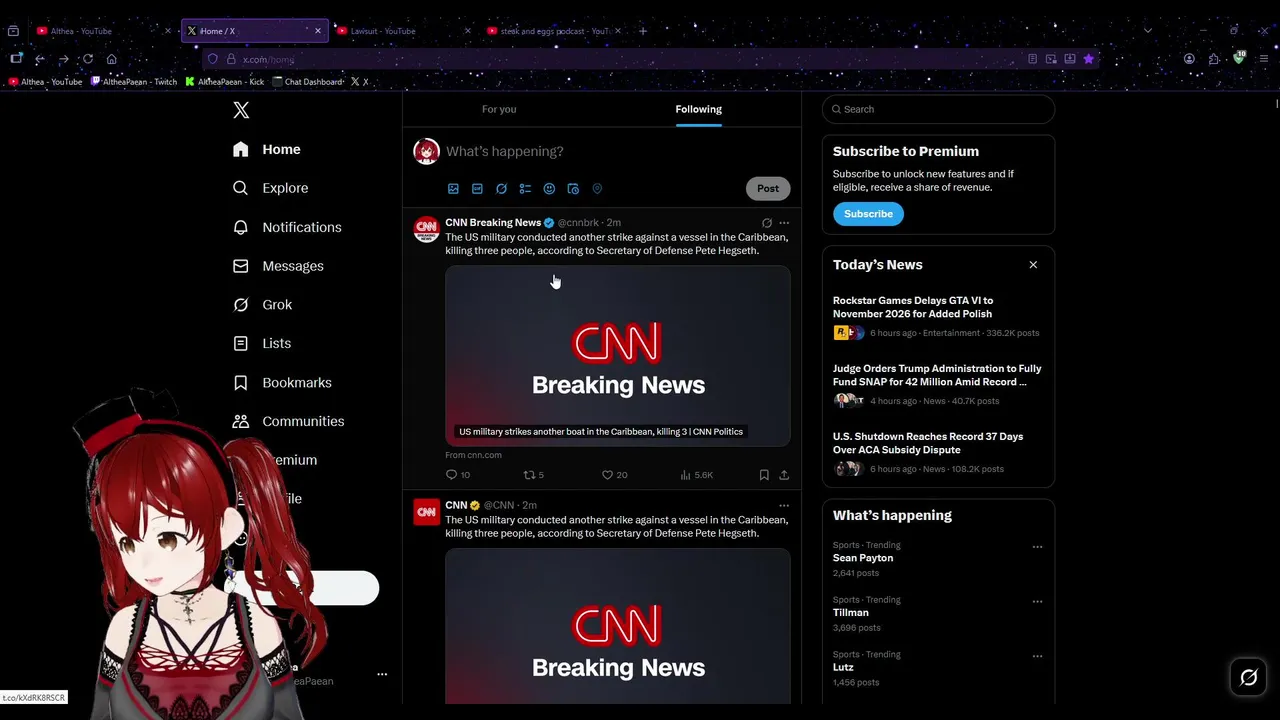The width and height of the screenshot is (1280, 720).
Task: Open AltheaPaean - Twitch bookmark
Action: pos(134,82)
